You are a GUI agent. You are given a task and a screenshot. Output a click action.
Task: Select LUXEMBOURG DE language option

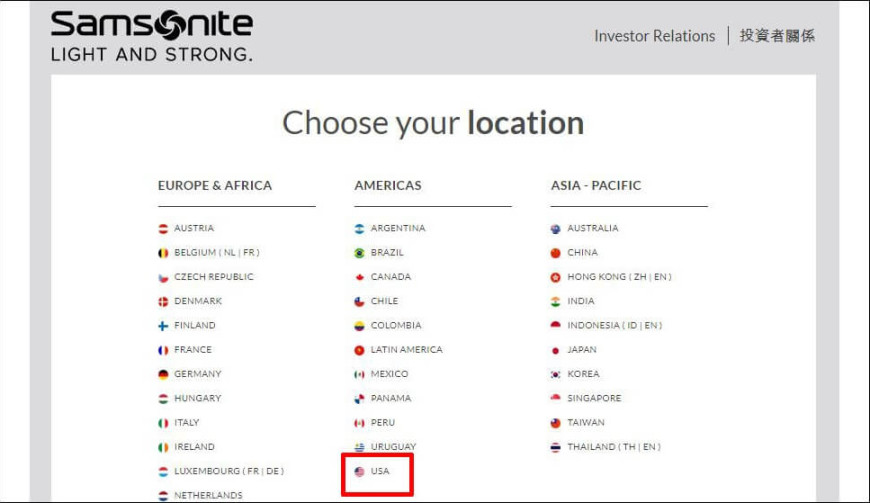coord(272,471)
